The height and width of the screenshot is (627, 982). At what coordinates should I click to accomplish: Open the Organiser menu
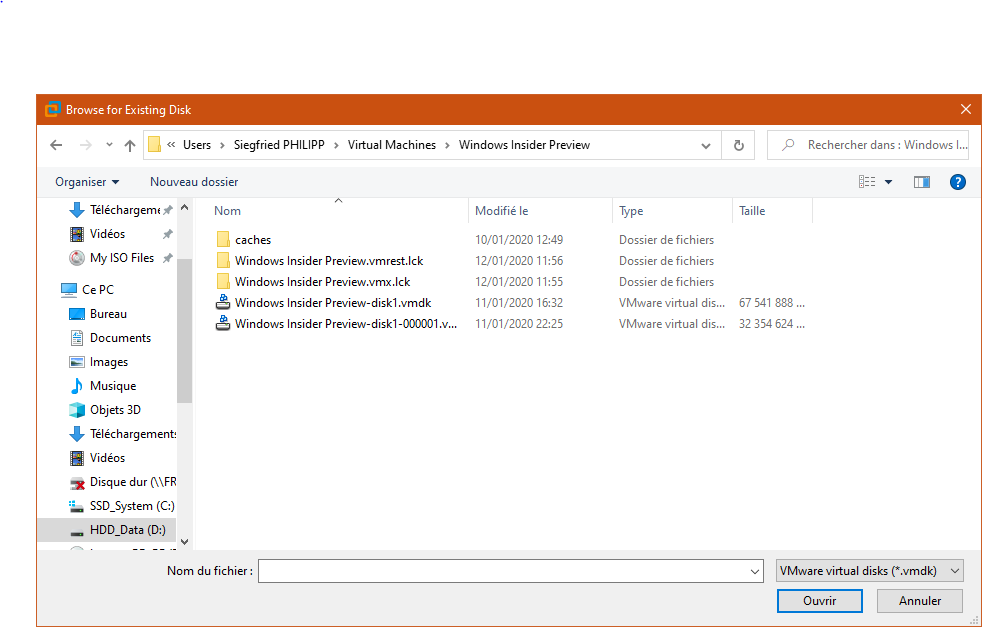87,182
